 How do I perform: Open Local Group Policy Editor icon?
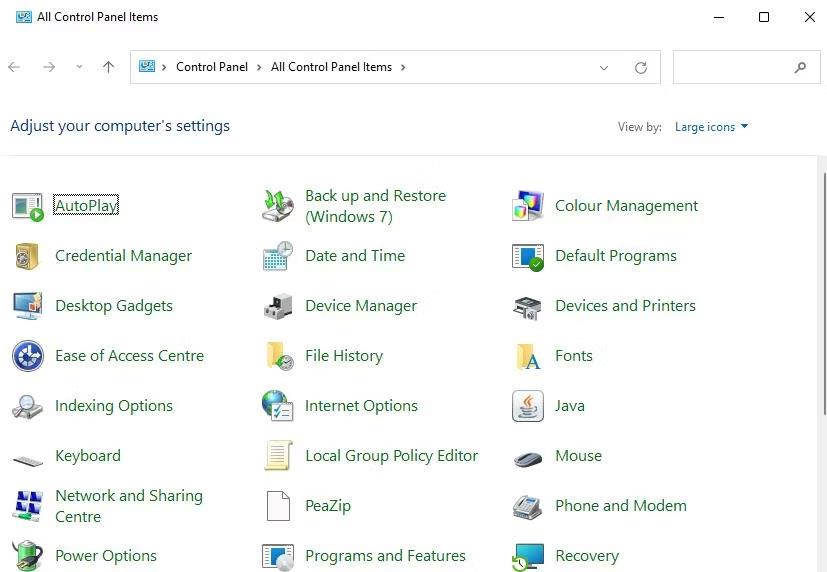pyautogui.click(x=278, y=455)
